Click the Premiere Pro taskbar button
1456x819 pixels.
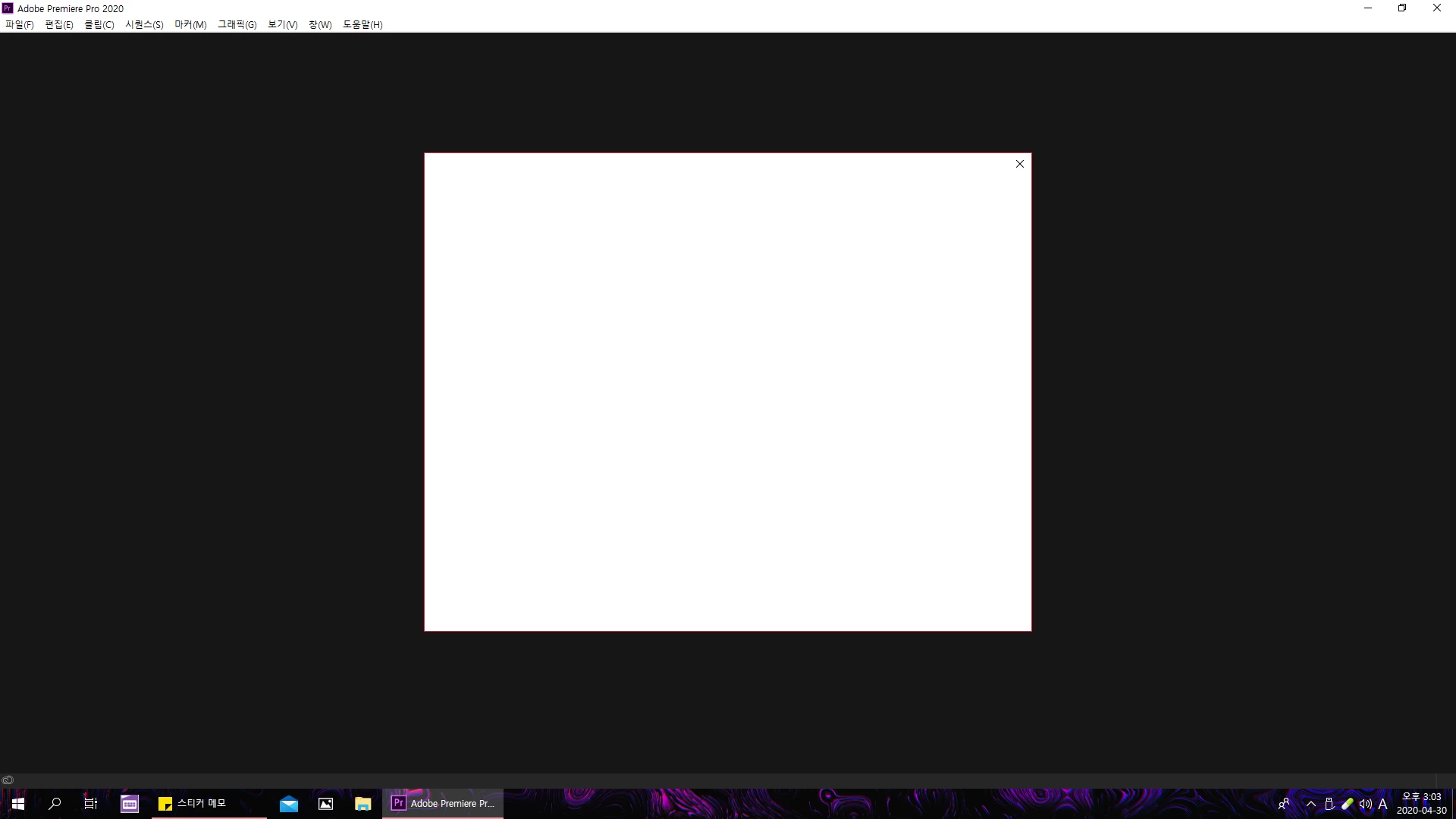(443, 803)
